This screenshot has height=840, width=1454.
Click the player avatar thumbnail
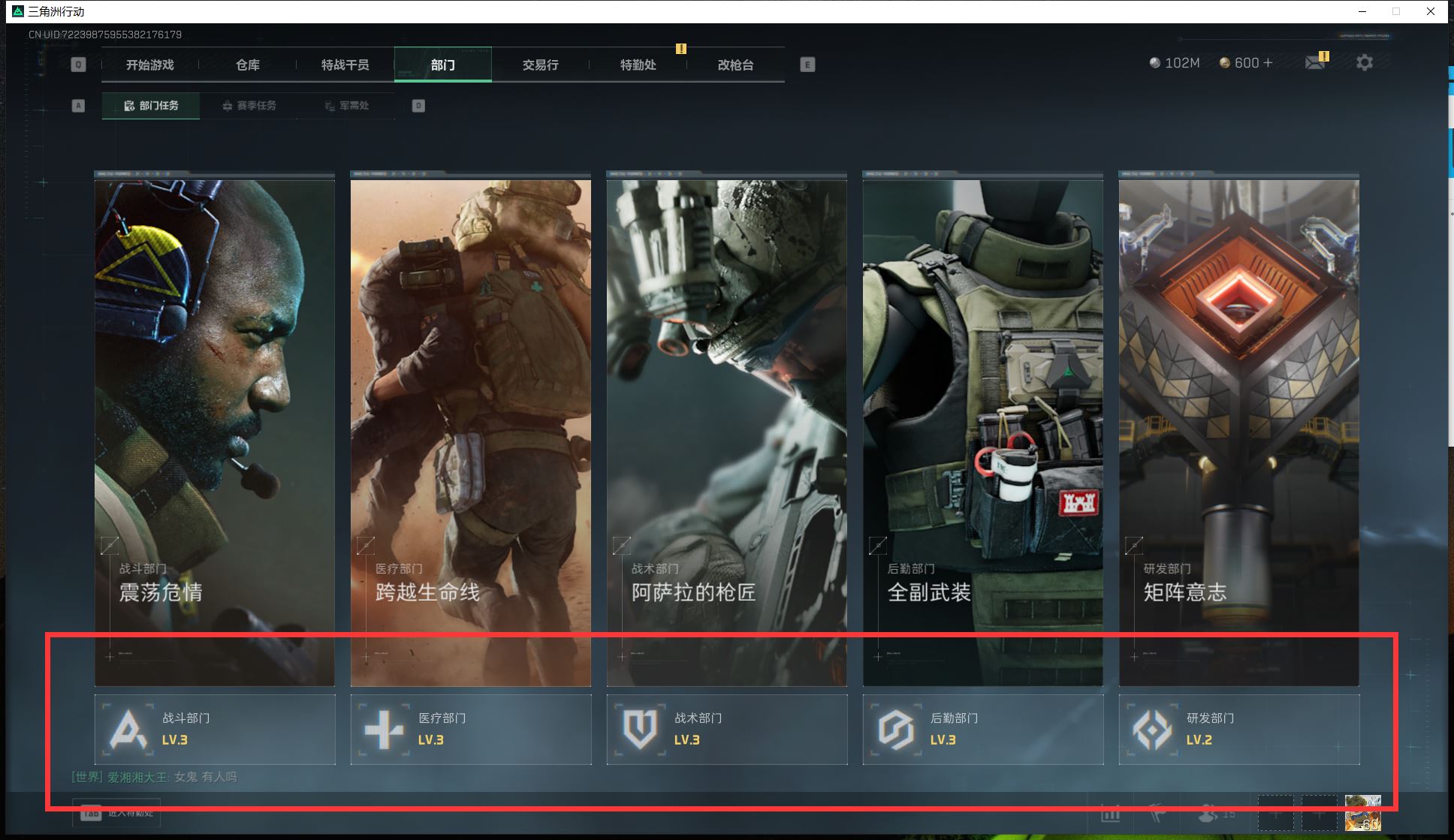click(1362, 814)
